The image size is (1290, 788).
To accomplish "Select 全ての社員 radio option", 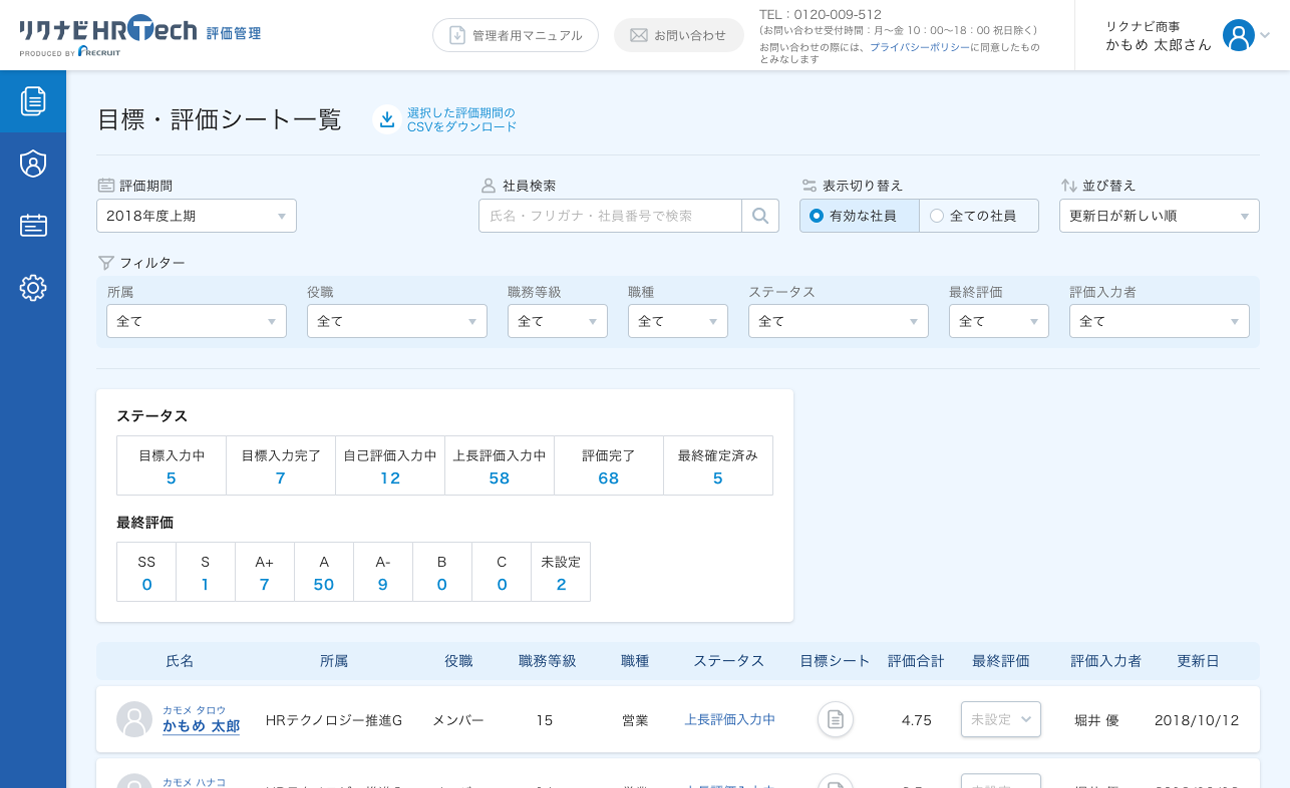I will point(979,216).
